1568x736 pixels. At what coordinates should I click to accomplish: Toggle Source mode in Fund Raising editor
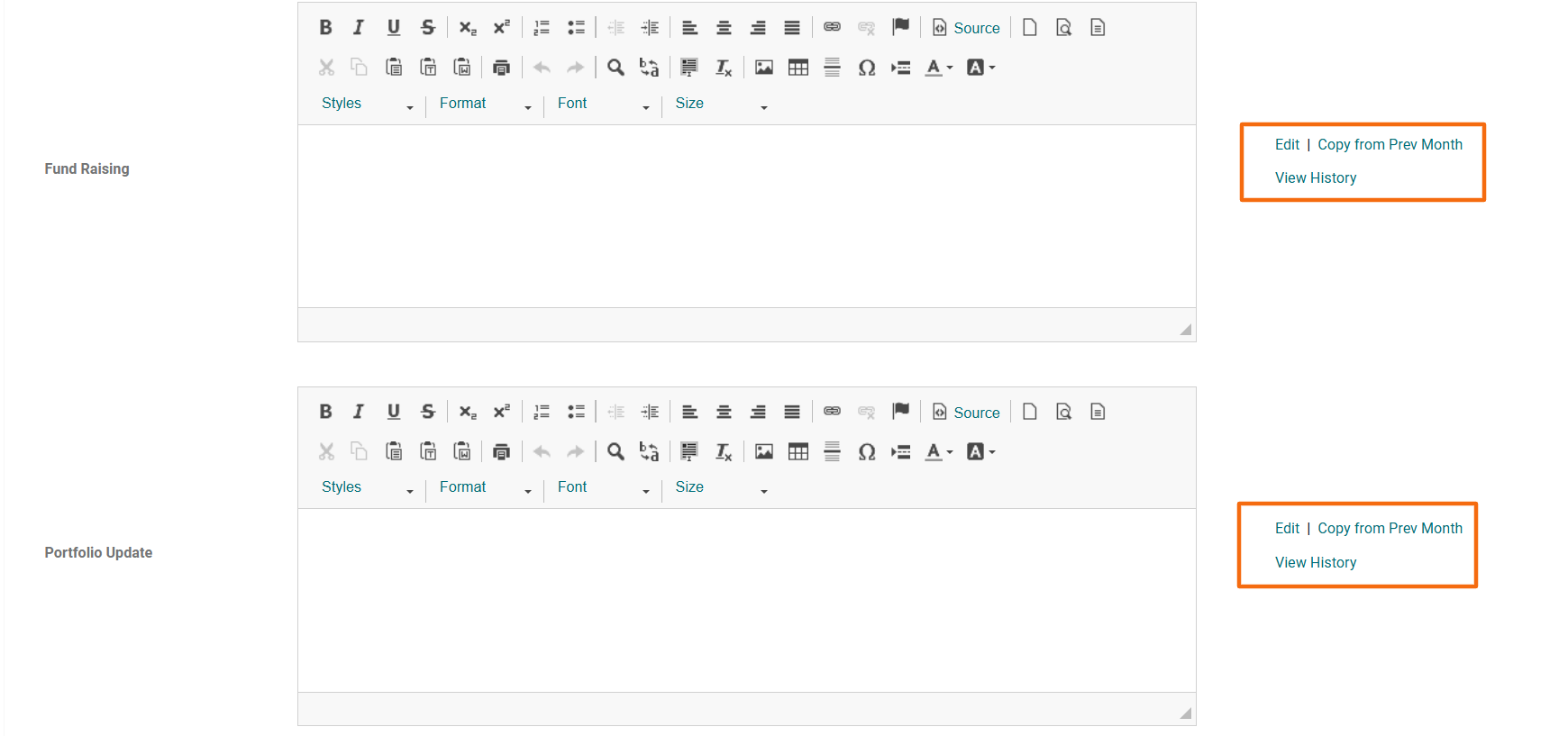tap(966, 28)
